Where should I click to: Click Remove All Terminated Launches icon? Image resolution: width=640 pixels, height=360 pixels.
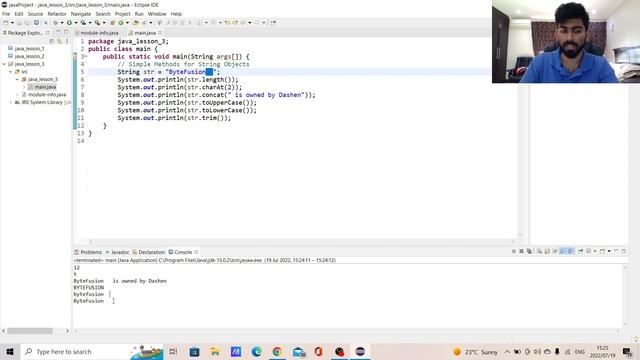529,251
